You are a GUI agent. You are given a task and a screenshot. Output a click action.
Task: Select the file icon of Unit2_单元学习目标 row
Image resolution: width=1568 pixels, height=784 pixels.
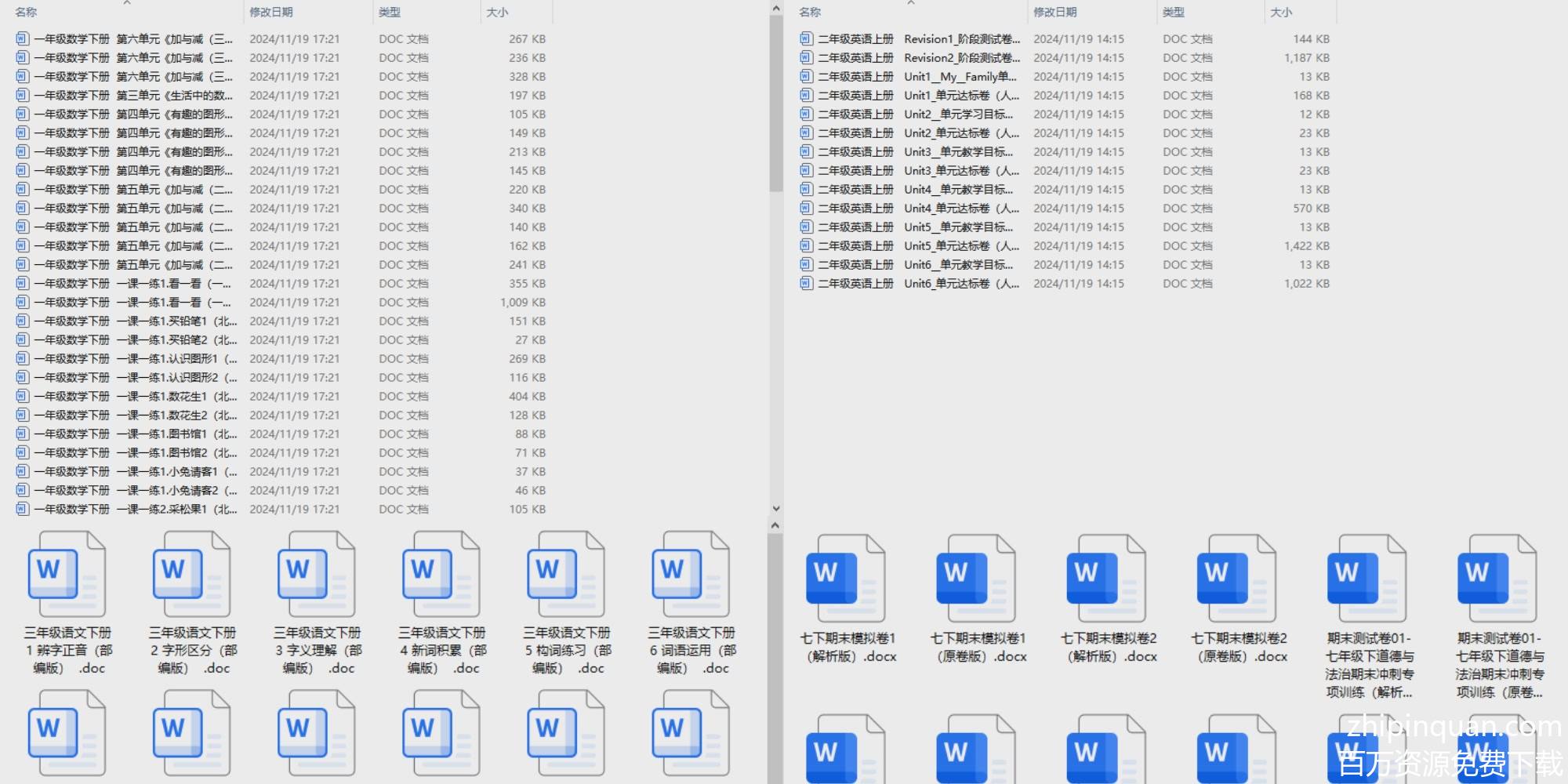(806, 114)
